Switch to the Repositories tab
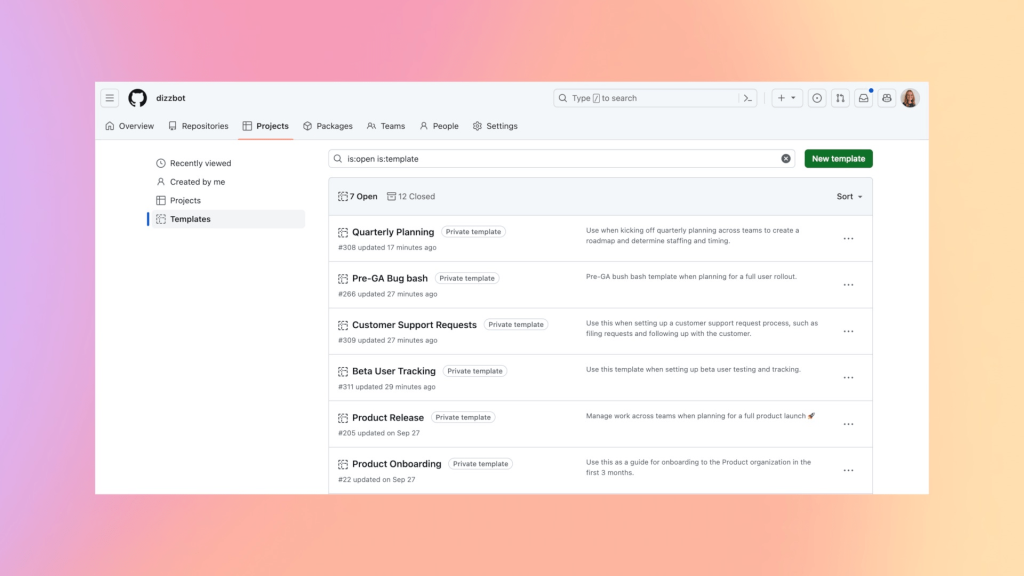1024x576 pixels. click(199, 126)
